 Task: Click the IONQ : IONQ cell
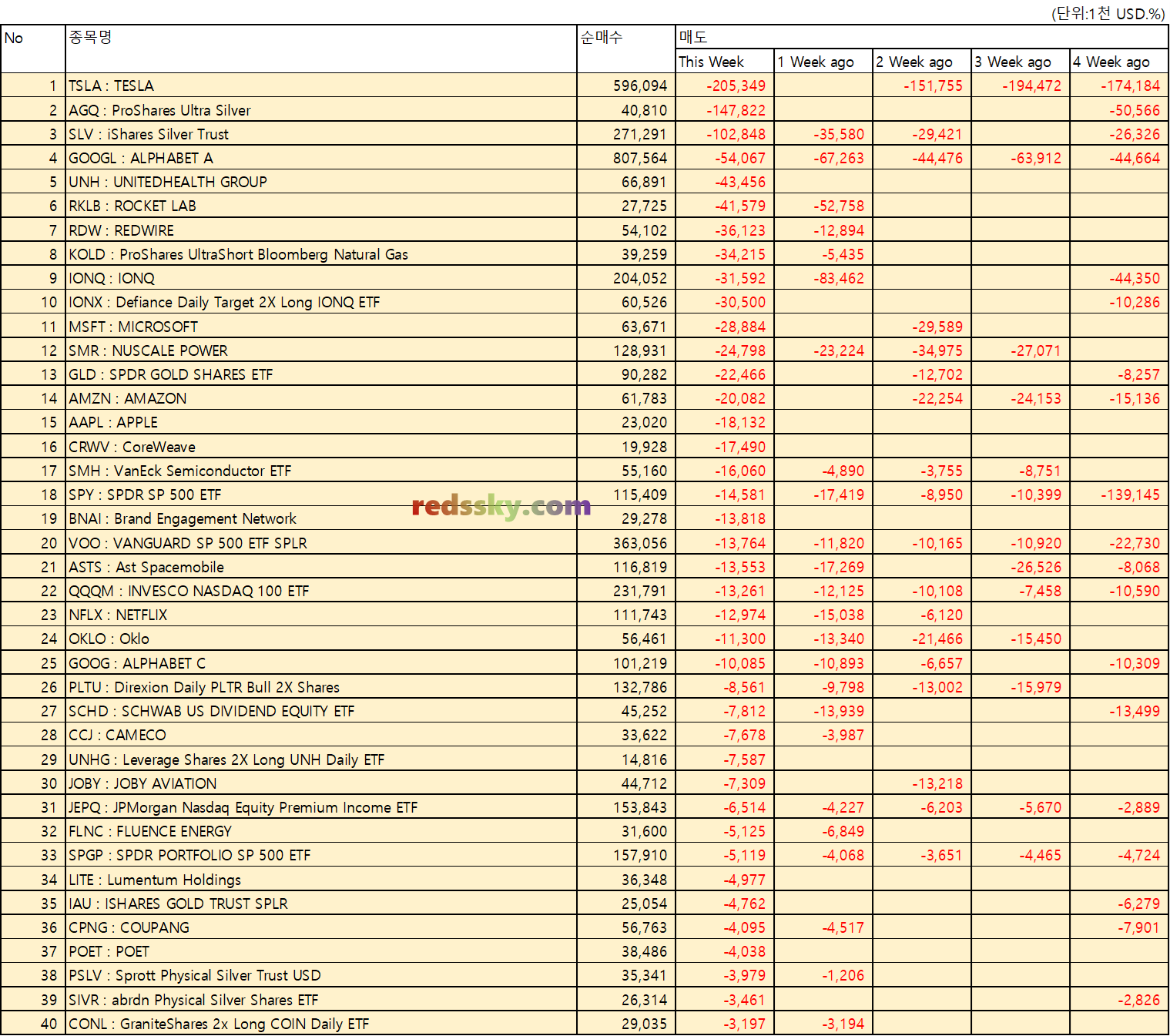click(320, 278)
